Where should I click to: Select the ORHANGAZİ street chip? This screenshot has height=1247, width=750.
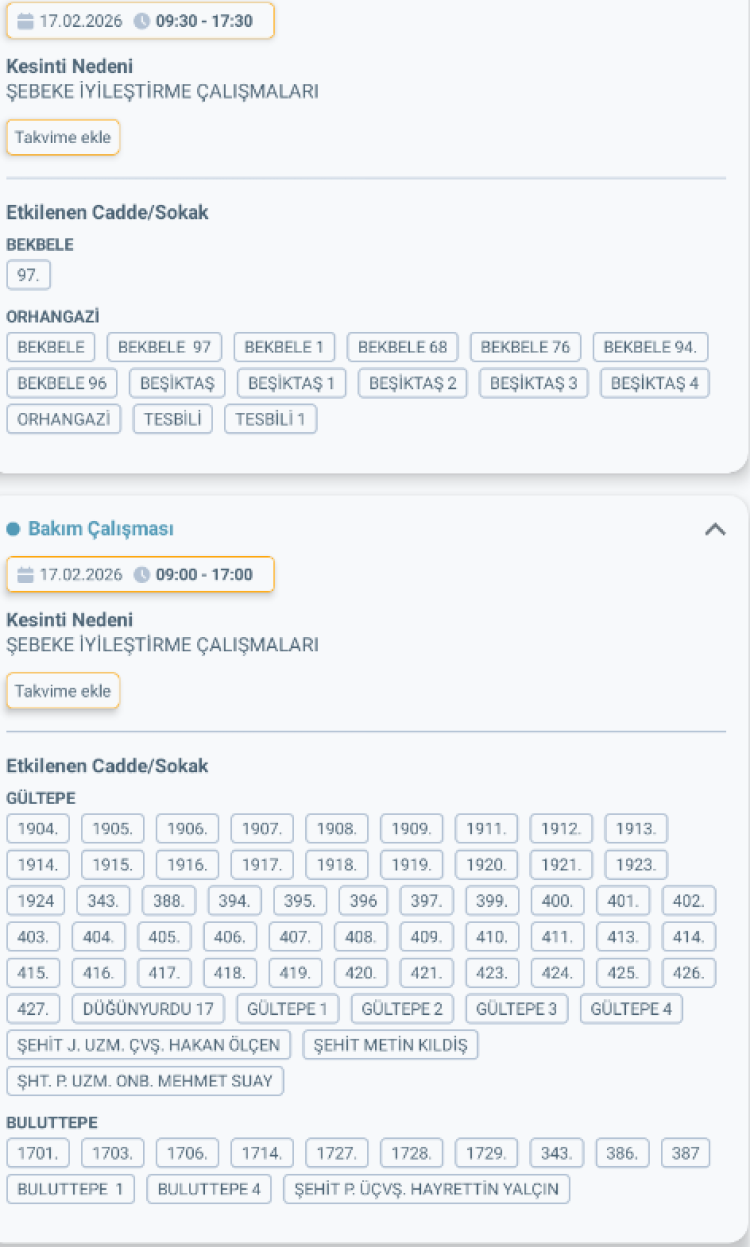tap(63, 419)
